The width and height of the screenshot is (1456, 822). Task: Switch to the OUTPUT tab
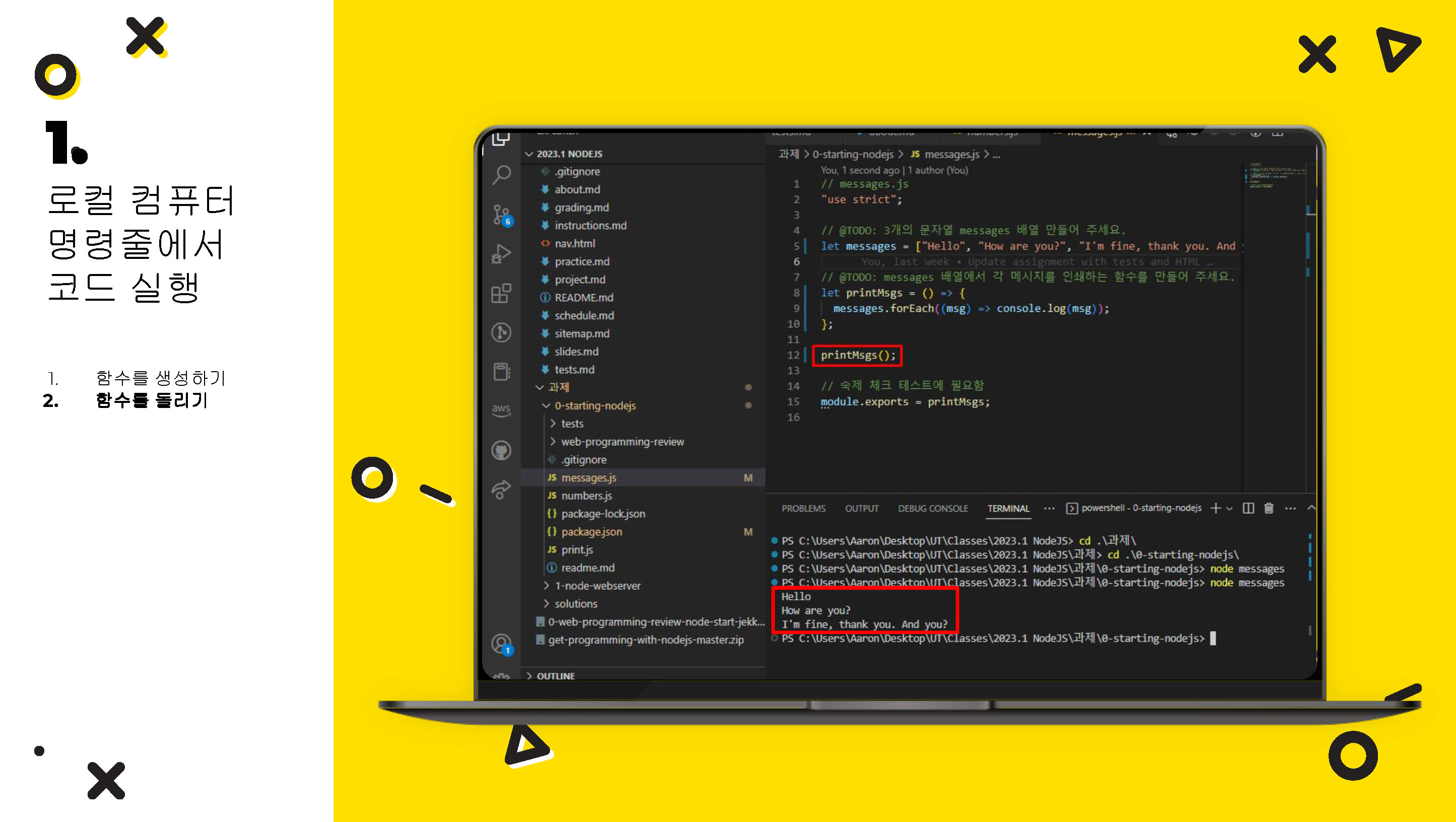(x=862, y=508)
